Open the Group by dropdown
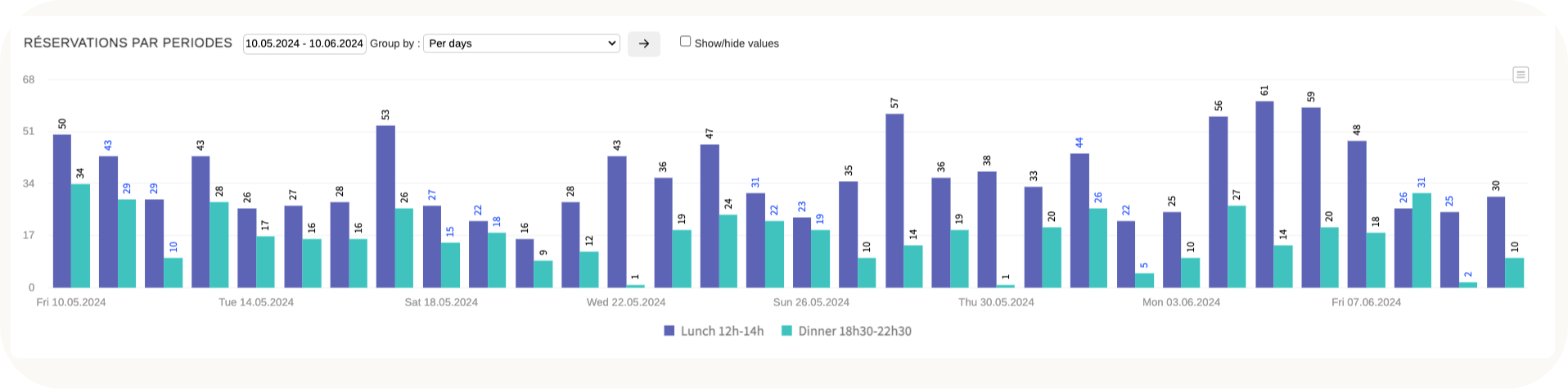 tap(521, 43)
